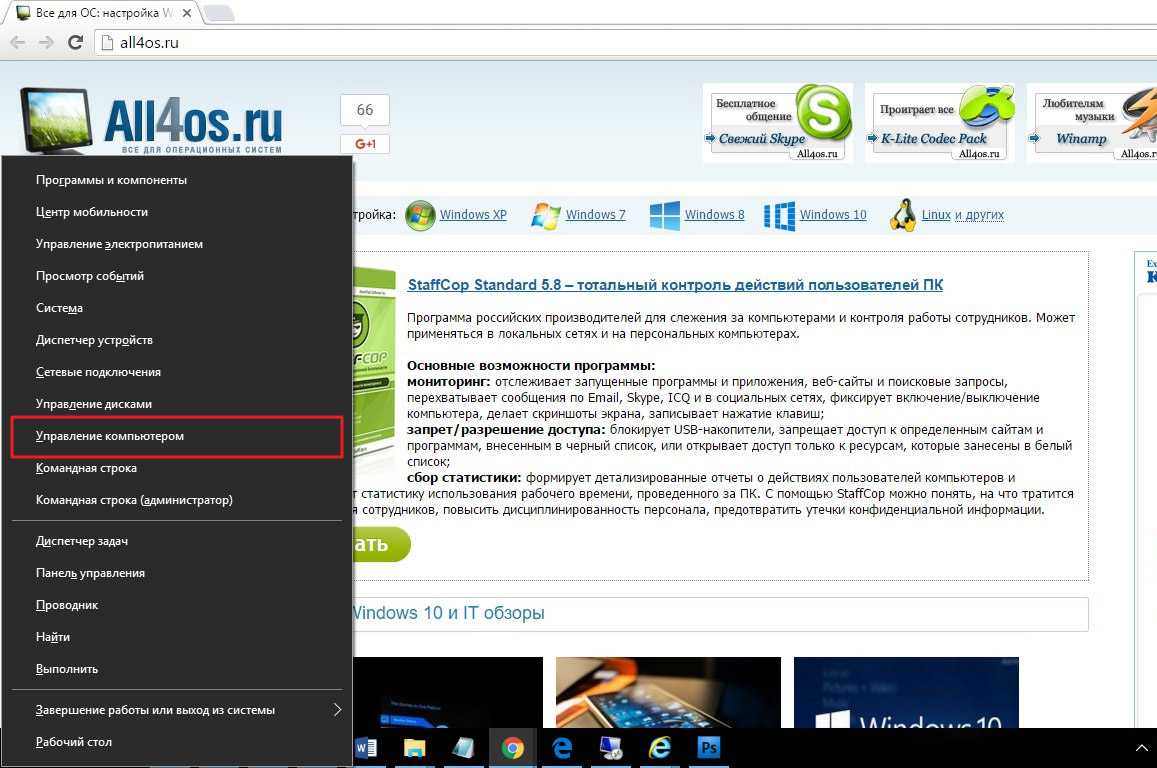Click the Windows XP logo icon
The height and width of the screenshot is (768, 1157).
click(420, 215)
